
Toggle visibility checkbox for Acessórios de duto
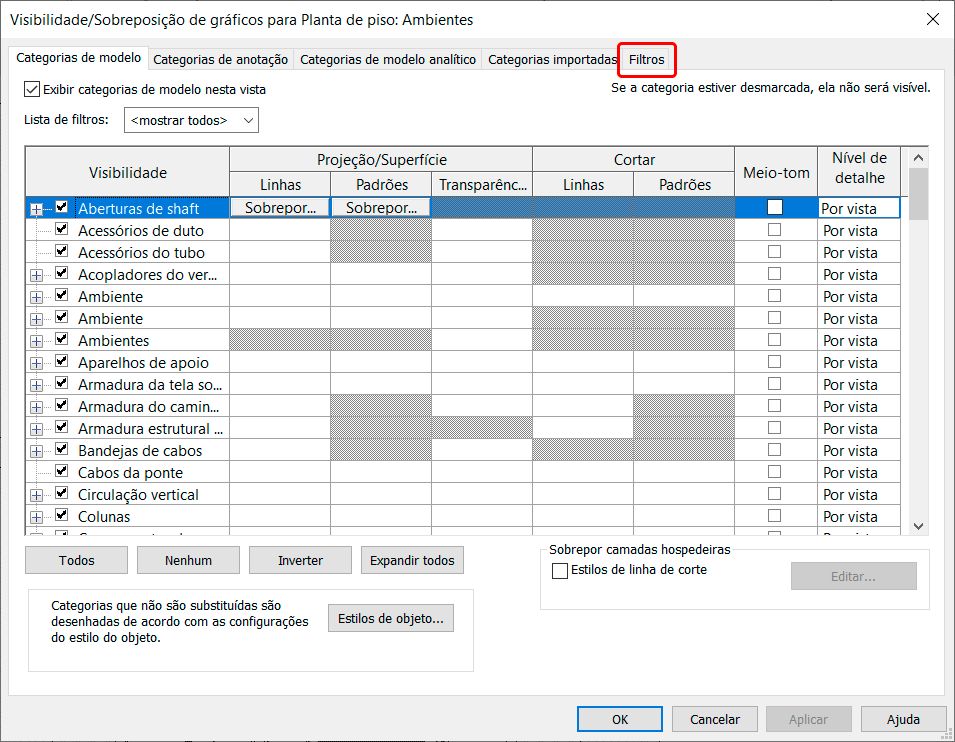point(62,230)
